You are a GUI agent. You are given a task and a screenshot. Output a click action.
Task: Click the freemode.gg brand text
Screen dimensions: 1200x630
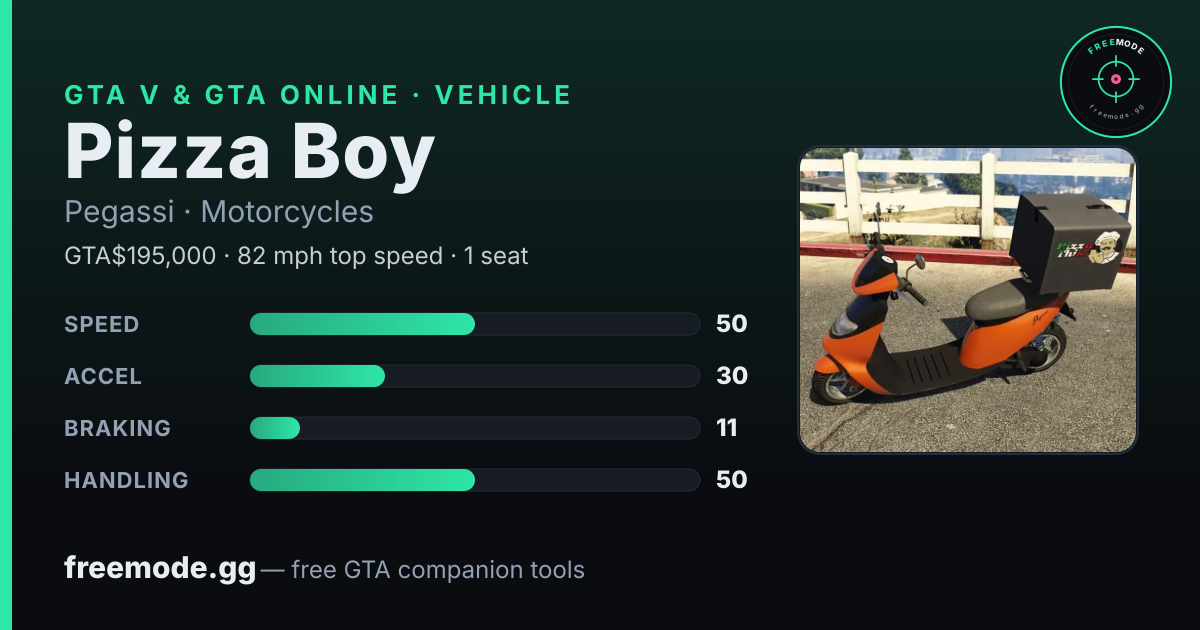tap(160, 568)
